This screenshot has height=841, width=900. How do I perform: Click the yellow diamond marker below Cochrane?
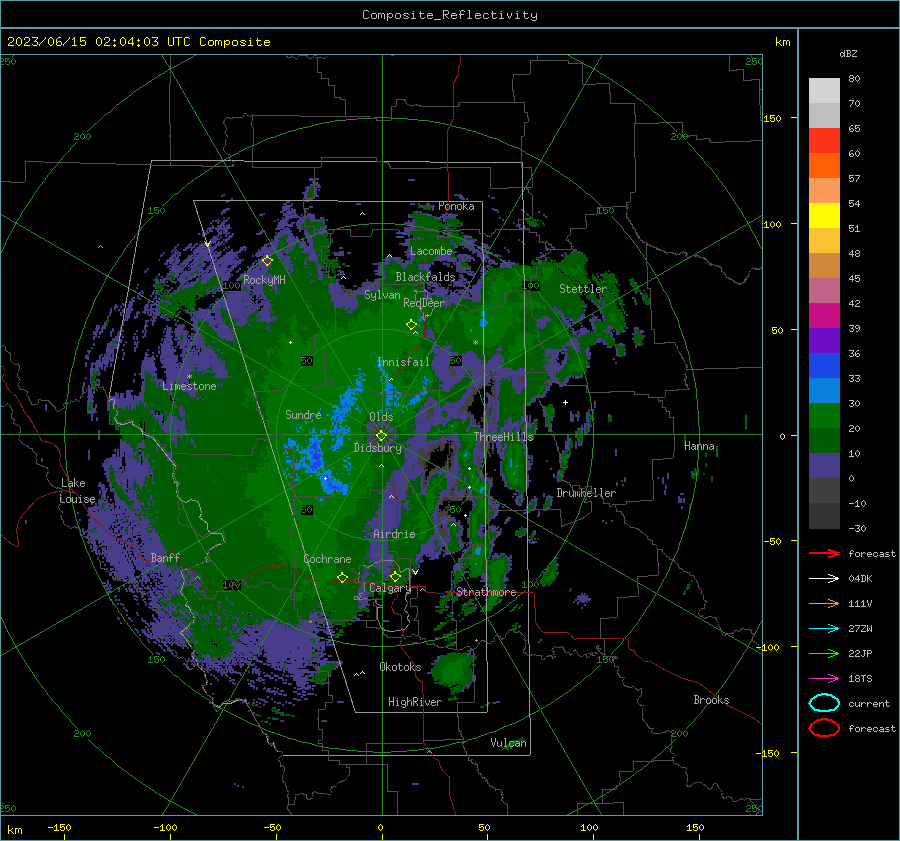pos(342,578)
